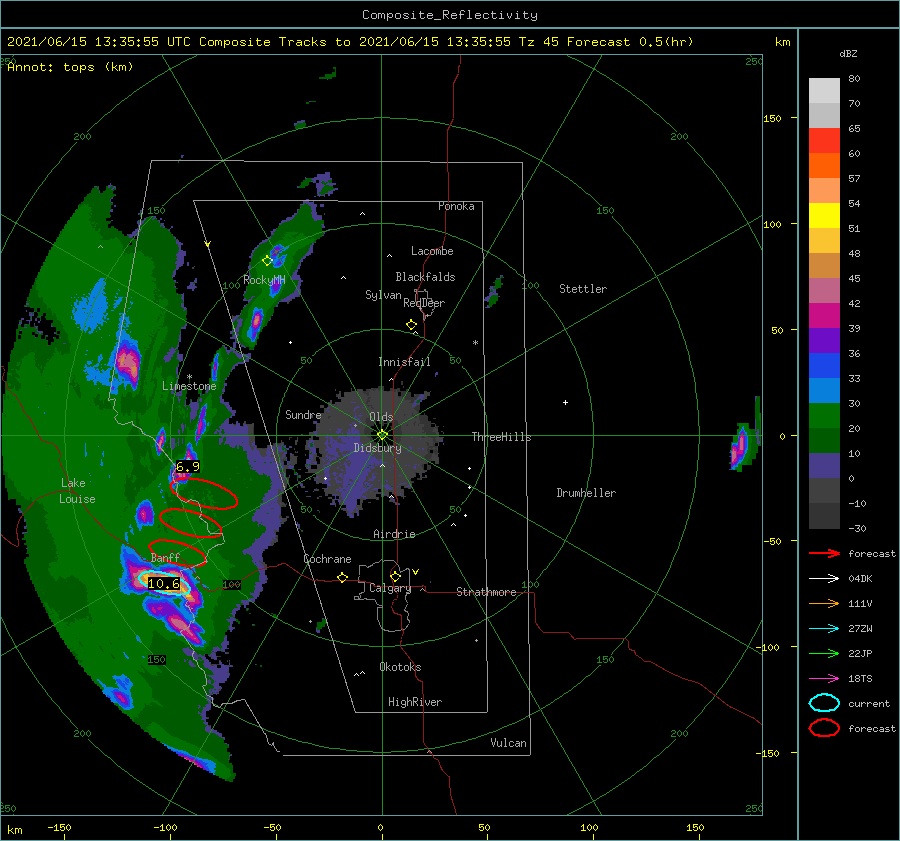Click the Lake Louise label
900x841 pixels.
click(77, 491)
